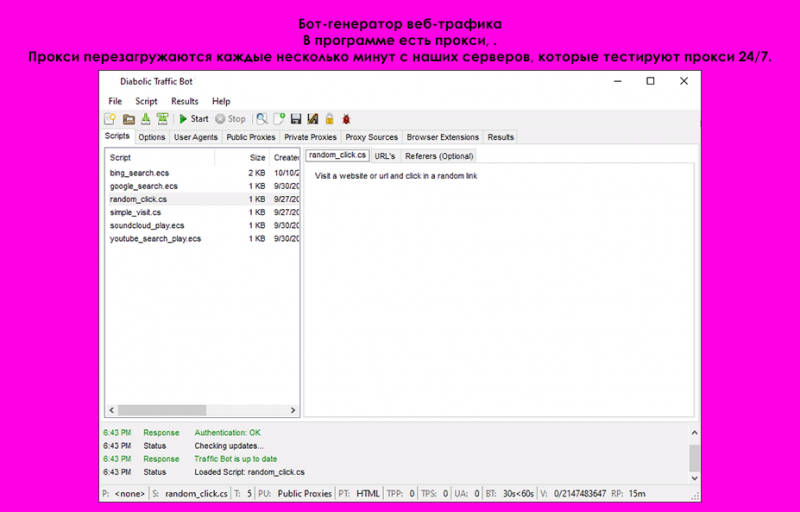Viewport: 800px width, 512px height.
Task: Click the double green download tray icon
Action: coord(162,119)
